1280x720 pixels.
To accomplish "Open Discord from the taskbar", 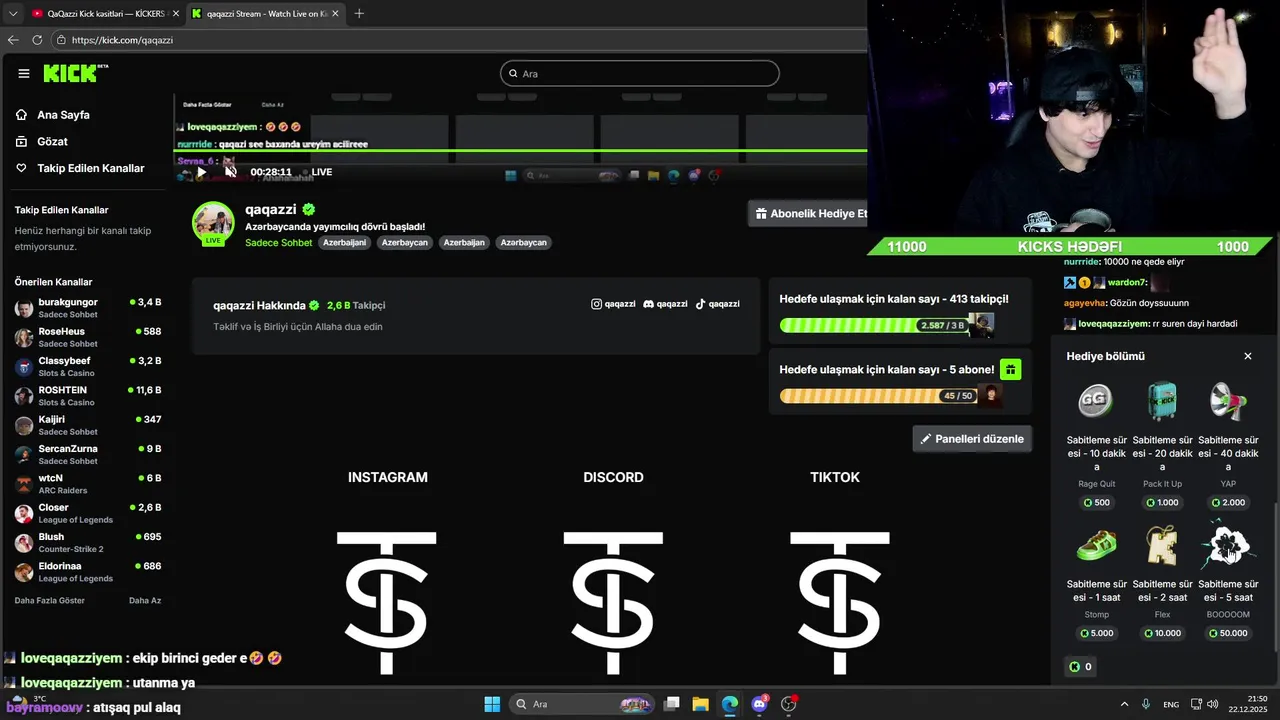I will click(759, 704).
